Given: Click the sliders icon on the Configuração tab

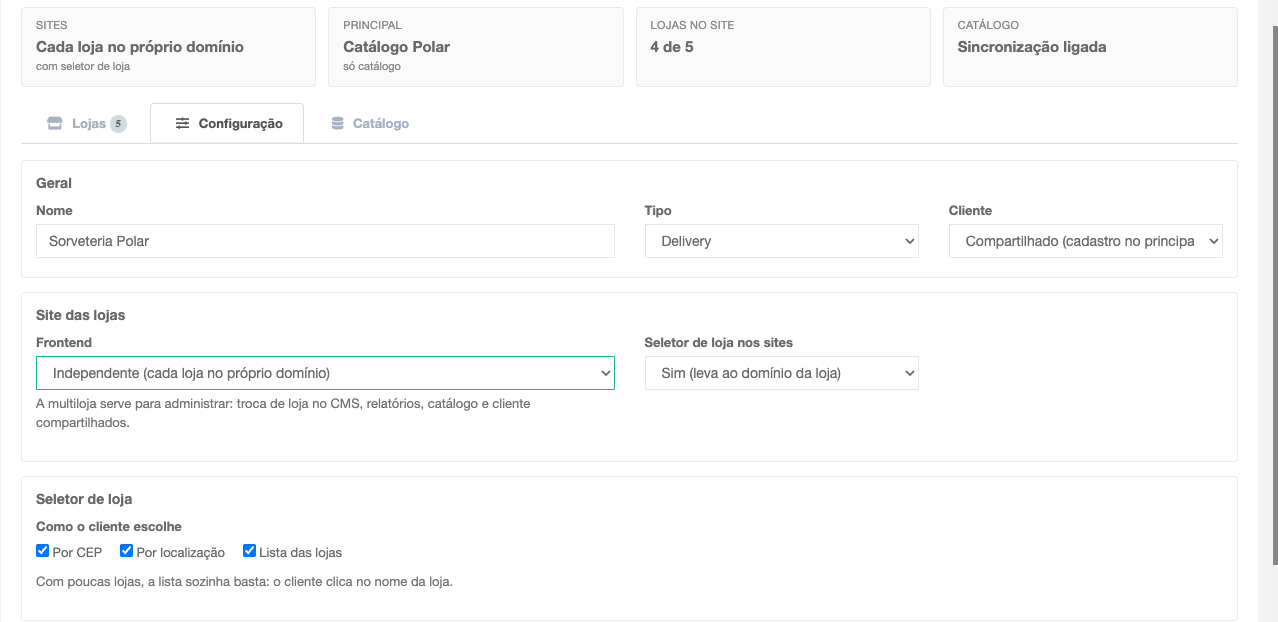Looking at the screenshot, I should pos(182,124).
